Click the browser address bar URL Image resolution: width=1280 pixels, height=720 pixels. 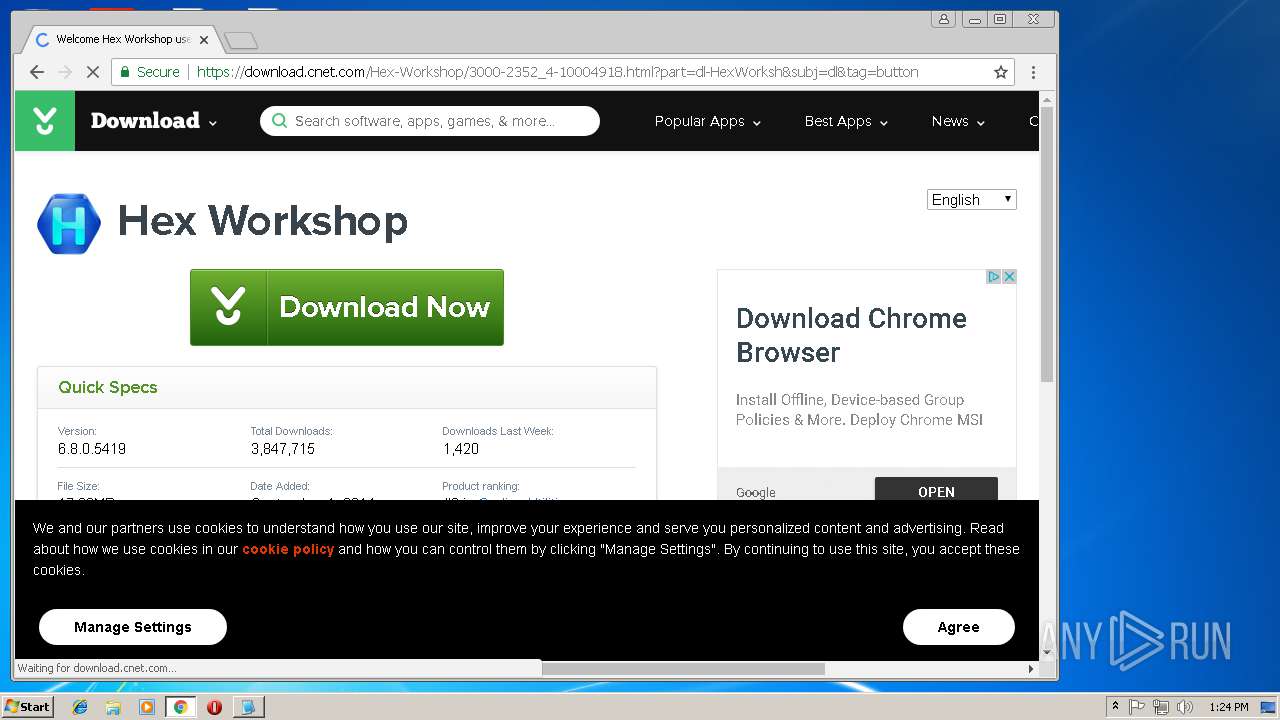click(x=557, y=72)
